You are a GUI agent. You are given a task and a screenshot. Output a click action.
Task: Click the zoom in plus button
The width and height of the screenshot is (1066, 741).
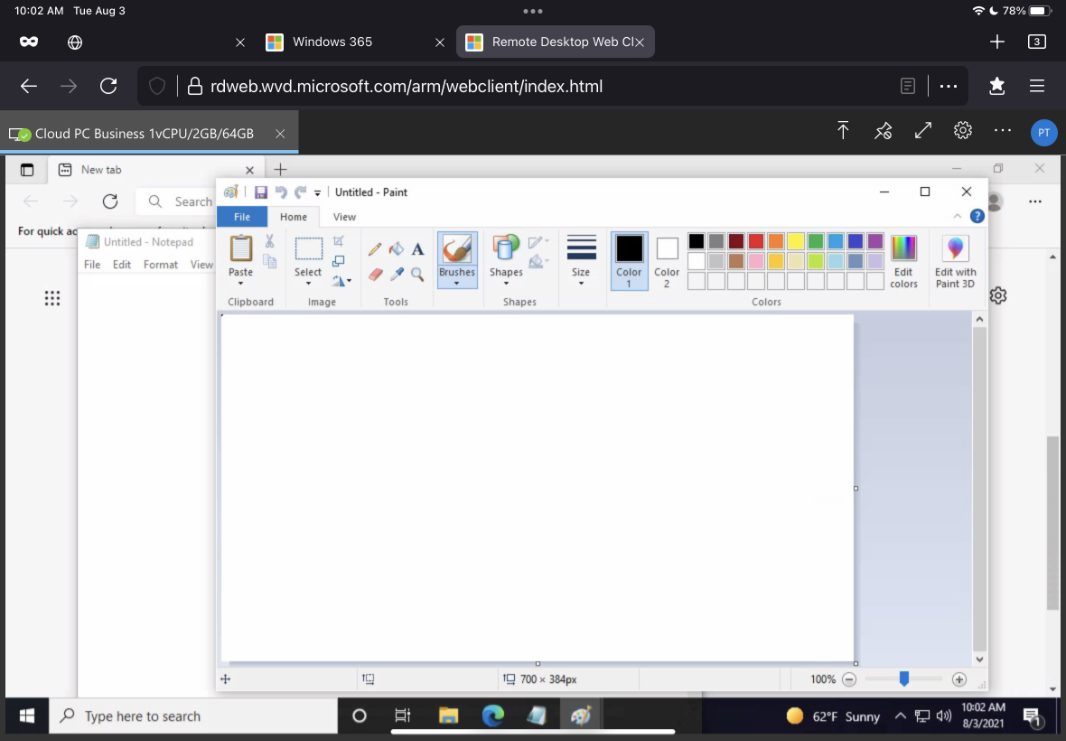click(959, 679)
